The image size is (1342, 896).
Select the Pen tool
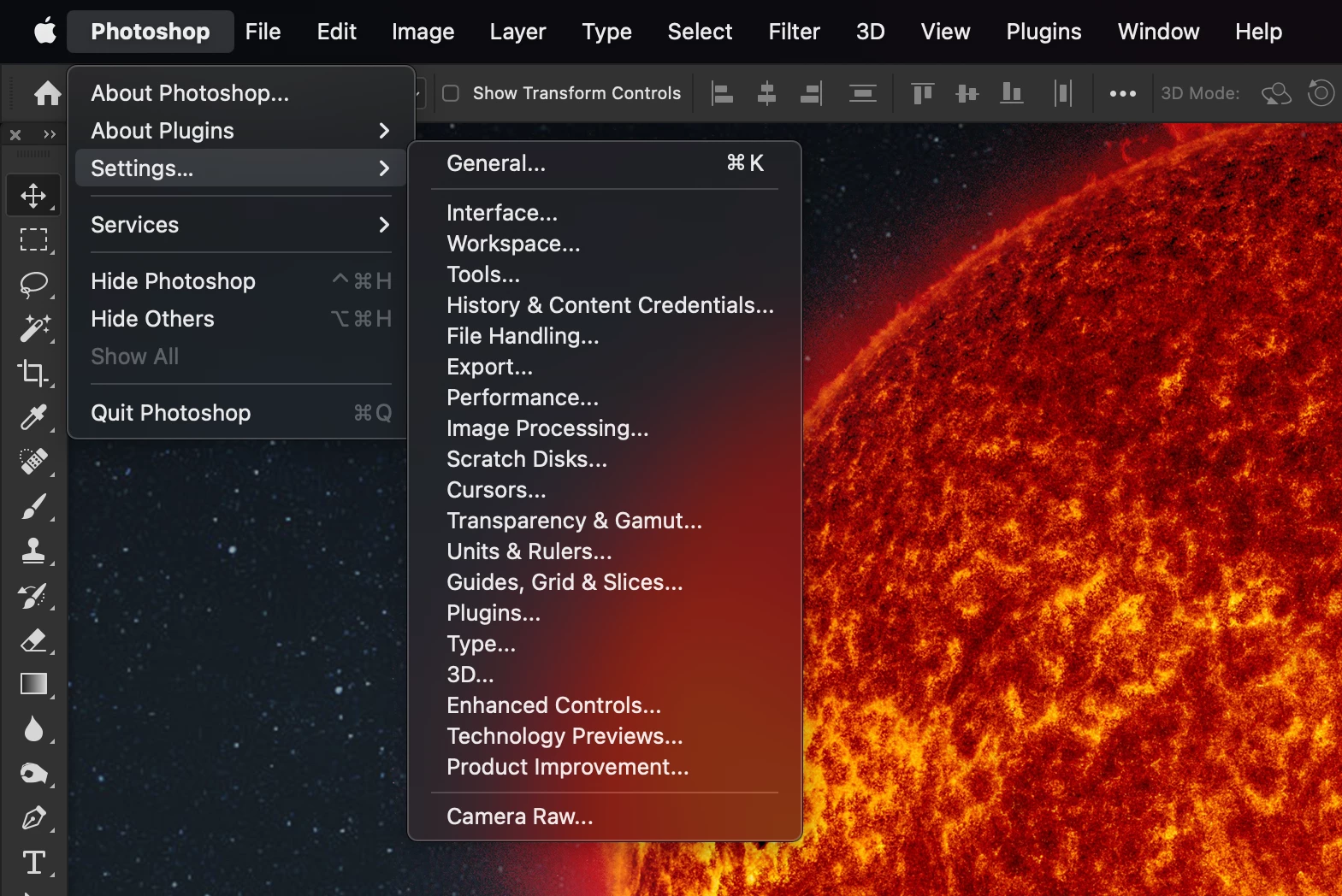[33, 817]
